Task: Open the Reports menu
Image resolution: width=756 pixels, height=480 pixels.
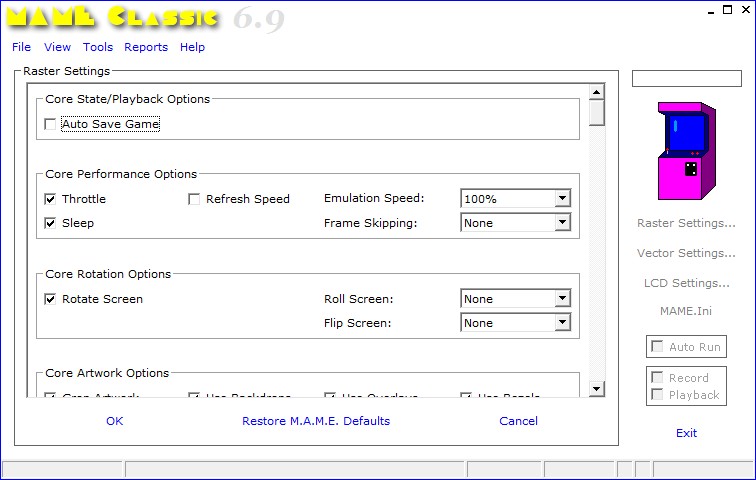Action: 146,47
